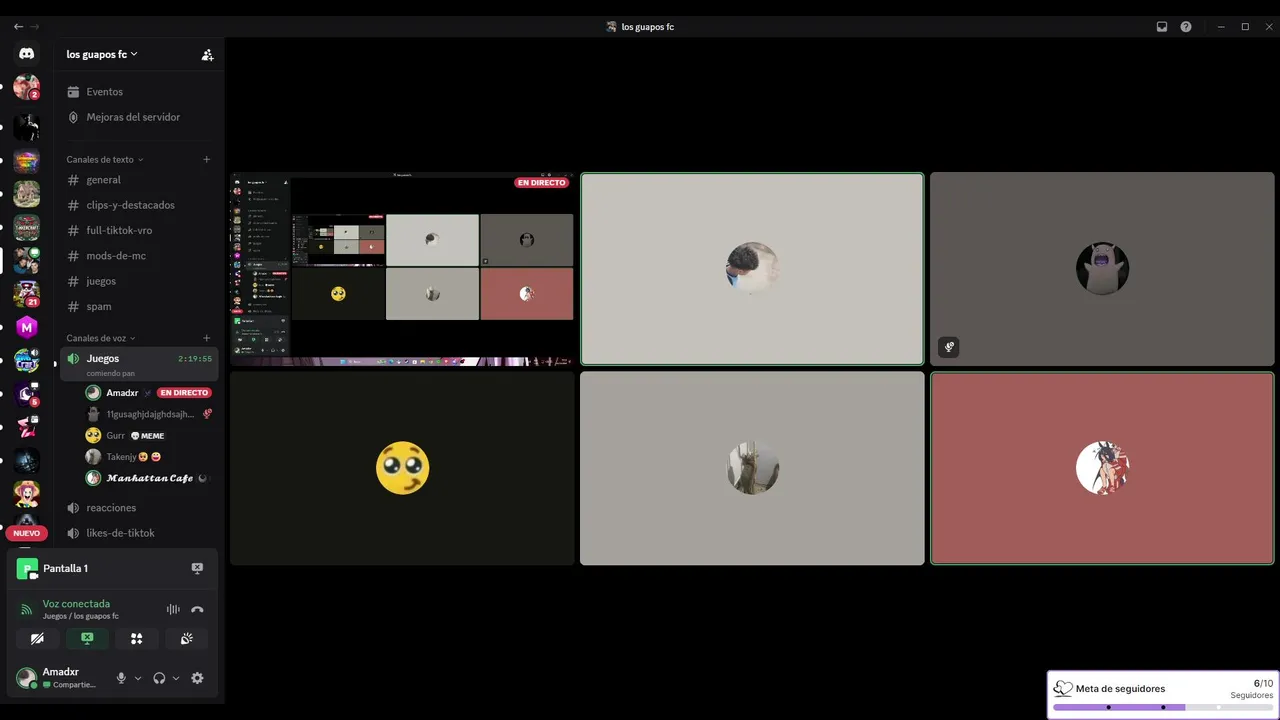This screenshot has width=1280, height=720.
Task: Mute the microphone
Action: point(121,678)
